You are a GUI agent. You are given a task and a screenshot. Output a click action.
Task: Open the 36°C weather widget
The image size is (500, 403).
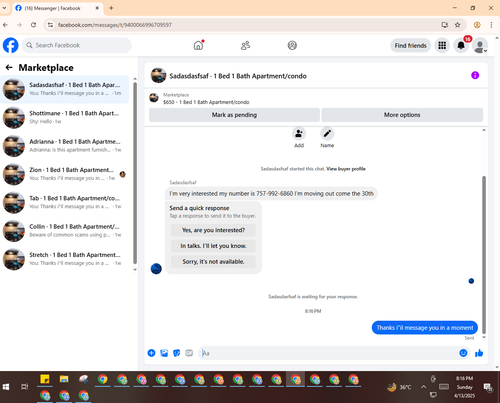399,387
